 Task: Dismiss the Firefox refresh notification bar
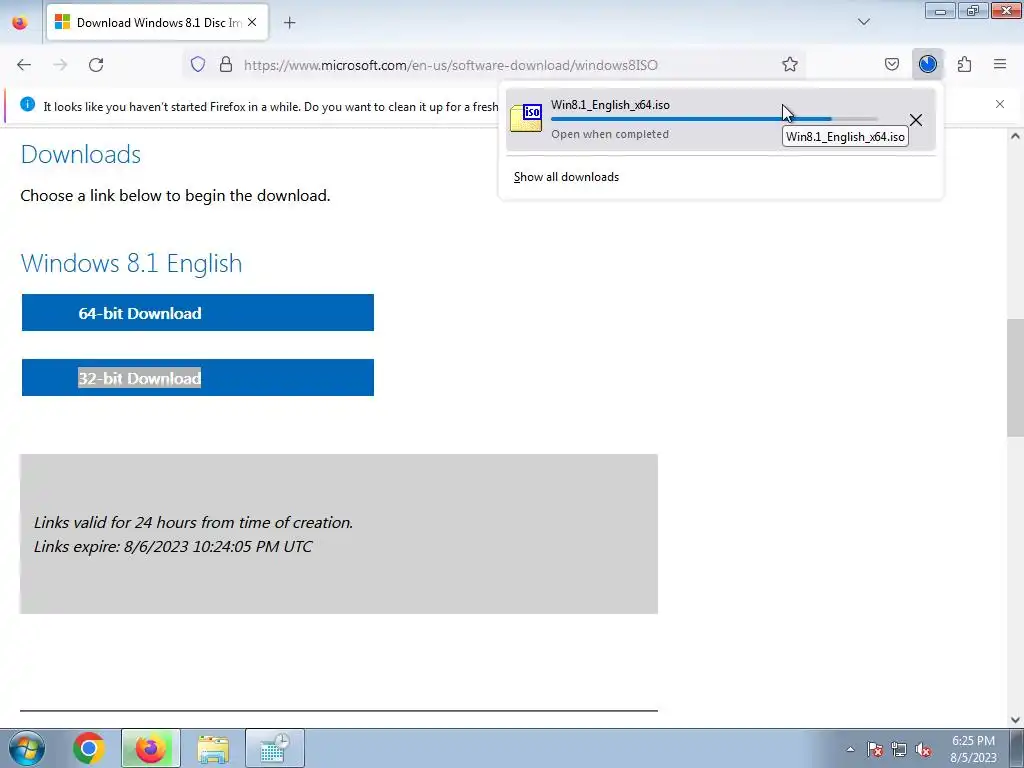point(999,104)
